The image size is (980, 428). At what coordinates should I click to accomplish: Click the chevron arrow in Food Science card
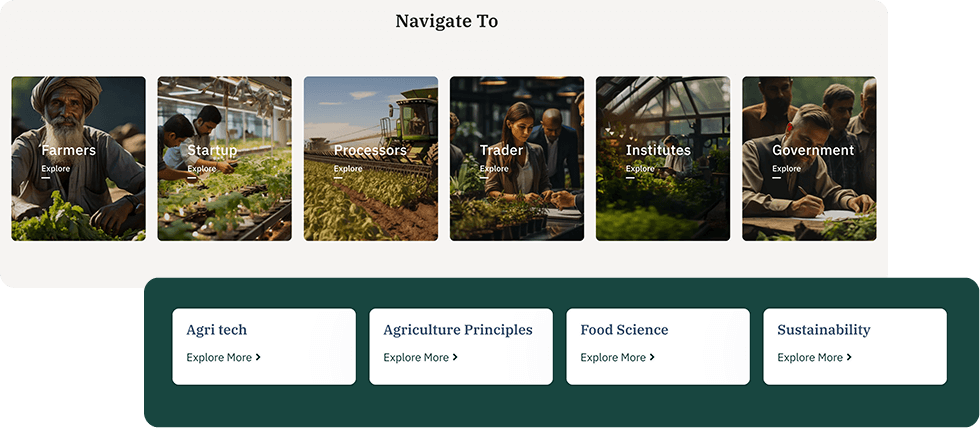[x=652, y=357]
